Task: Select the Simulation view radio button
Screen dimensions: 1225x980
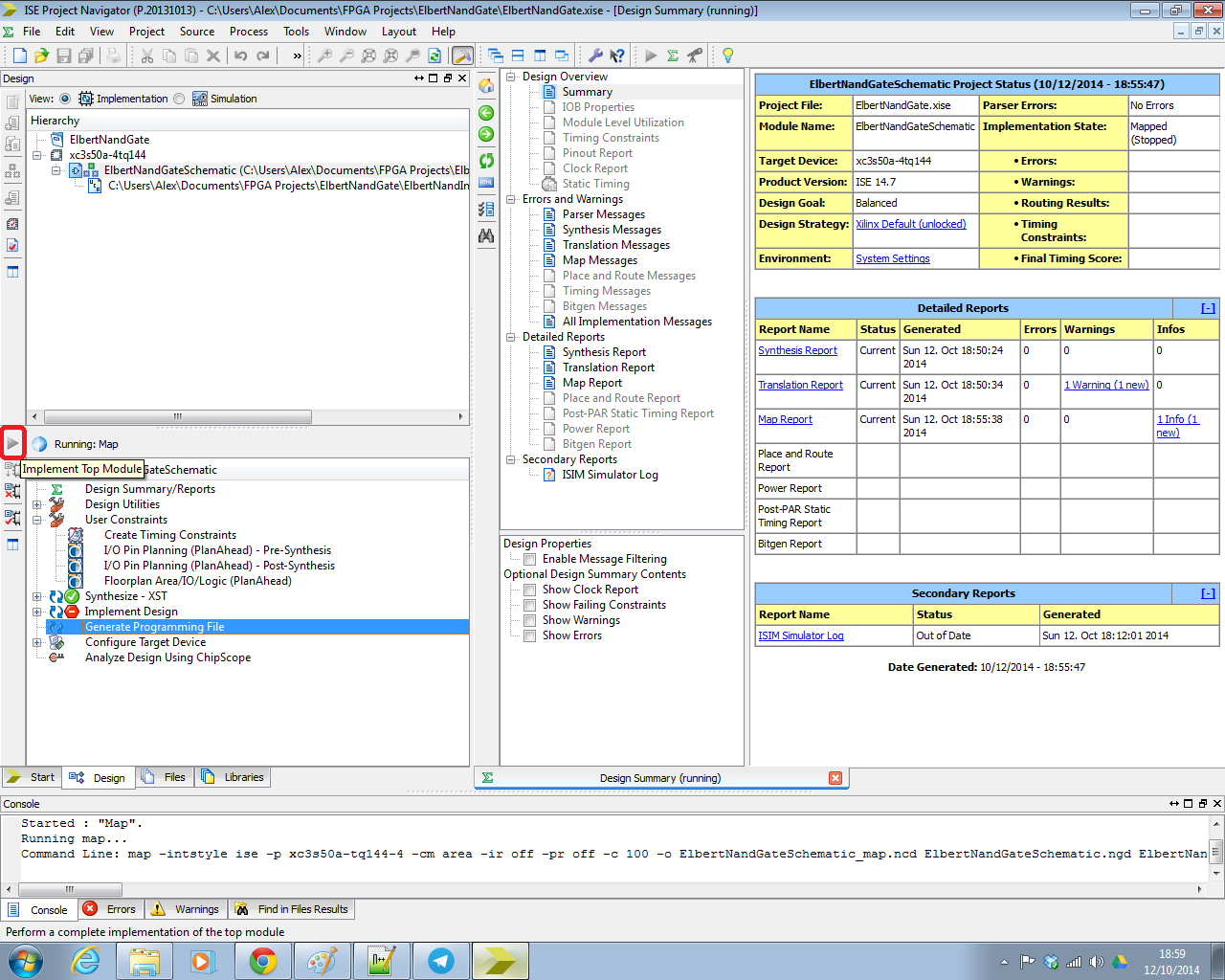Action: pos(179,99)
